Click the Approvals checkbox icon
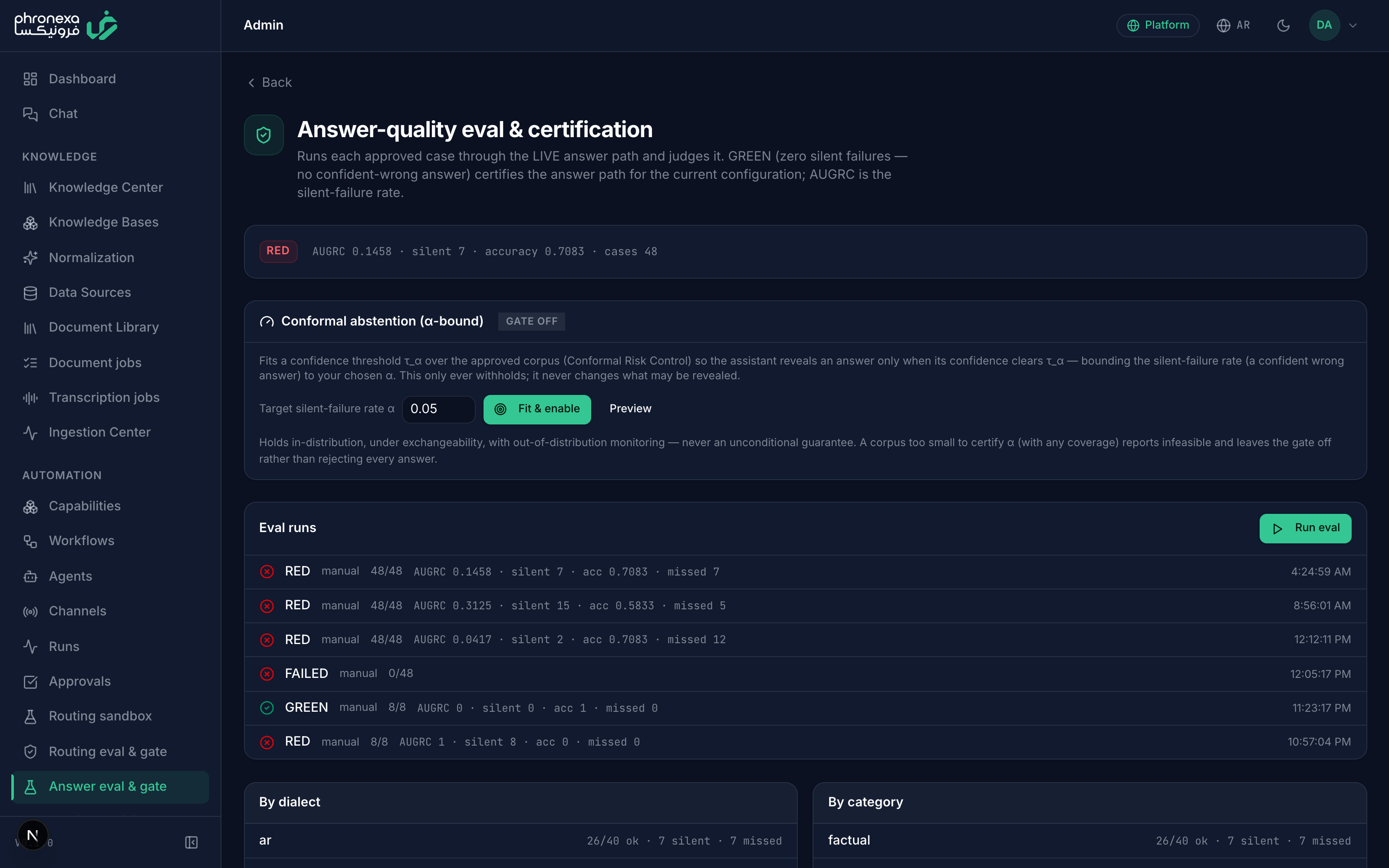This screenshot has width=1389, height=868. click(30, 681)
